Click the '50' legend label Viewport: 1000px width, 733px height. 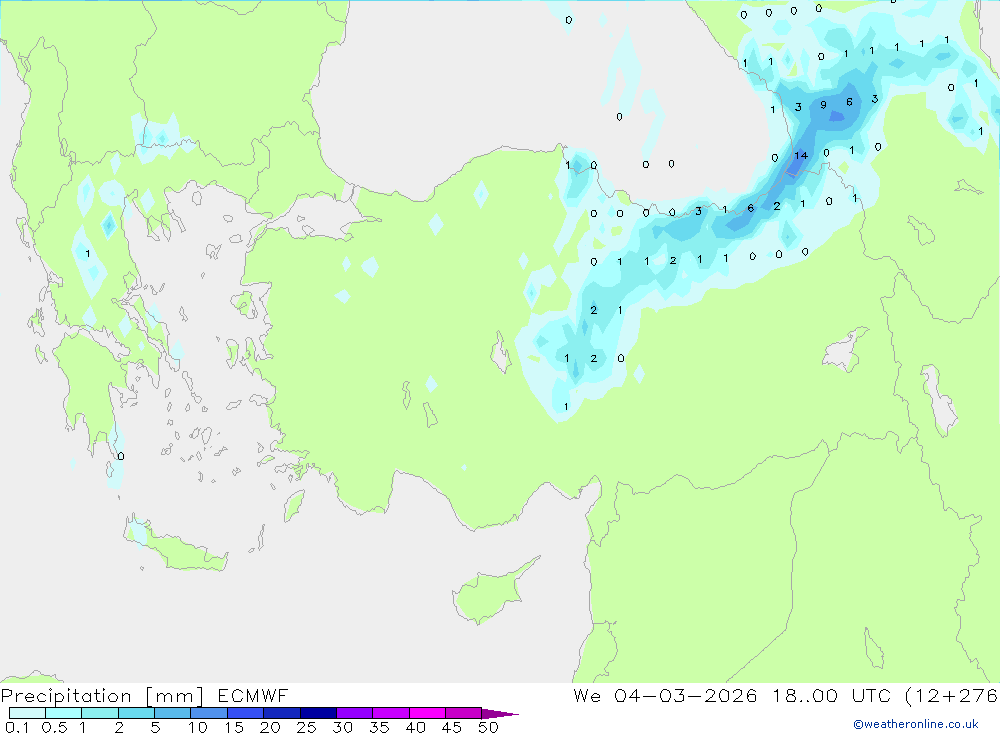click(x=488, y=727)
